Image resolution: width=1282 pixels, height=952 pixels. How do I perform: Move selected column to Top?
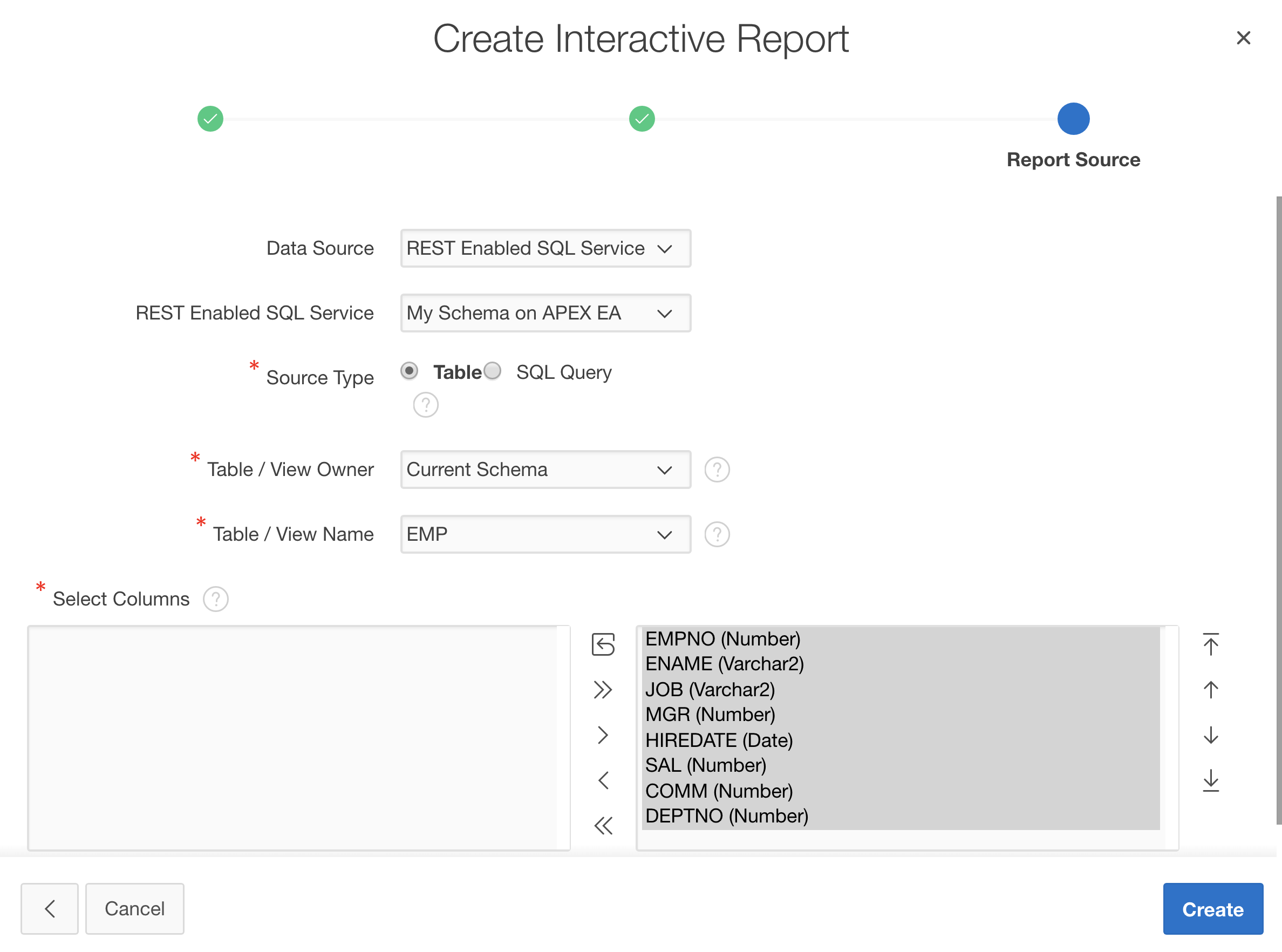coord(1211,644)
